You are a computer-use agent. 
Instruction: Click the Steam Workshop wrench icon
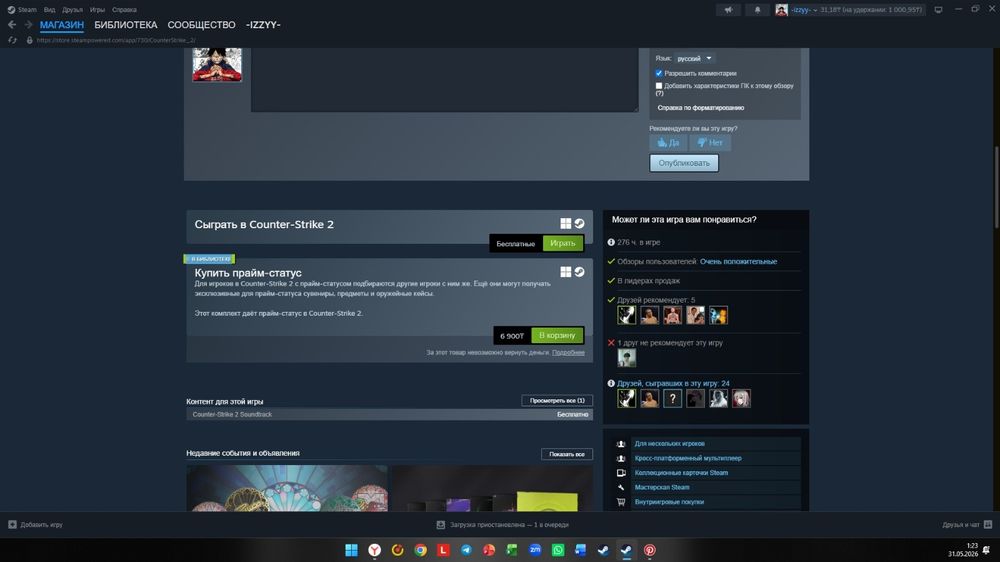click(621, 487)
